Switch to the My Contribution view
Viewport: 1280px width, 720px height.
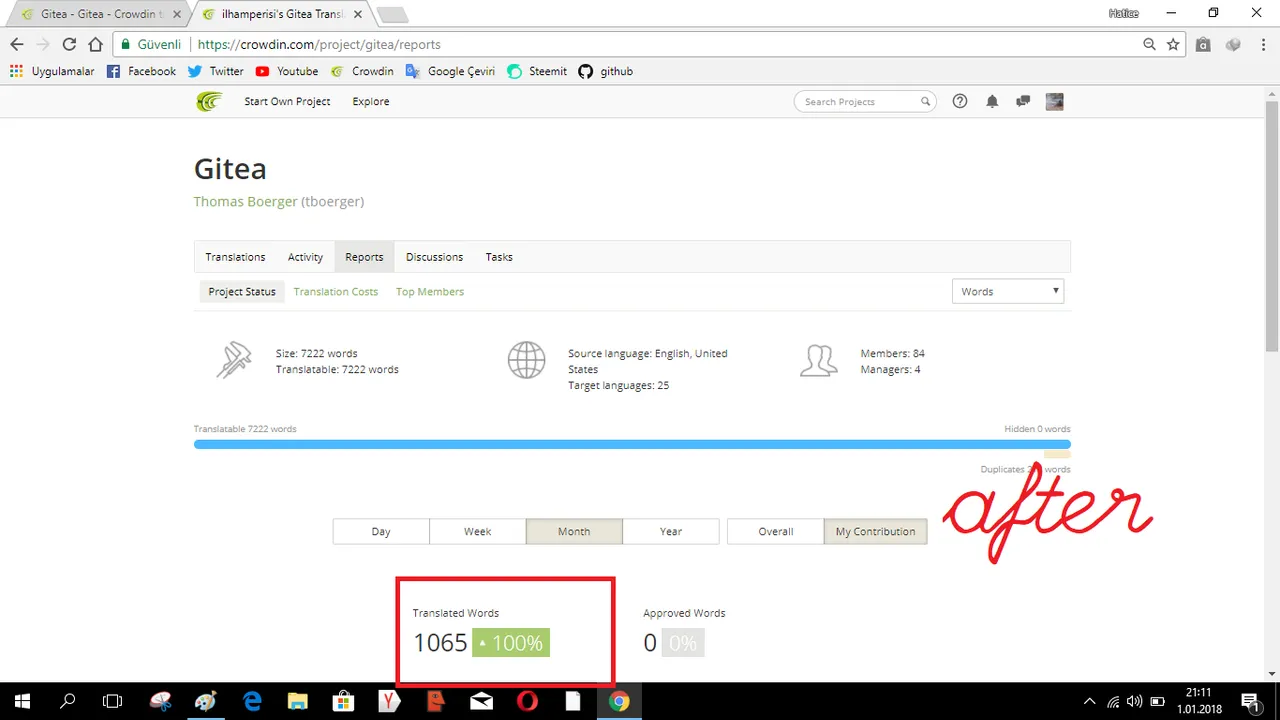(875, 531)
